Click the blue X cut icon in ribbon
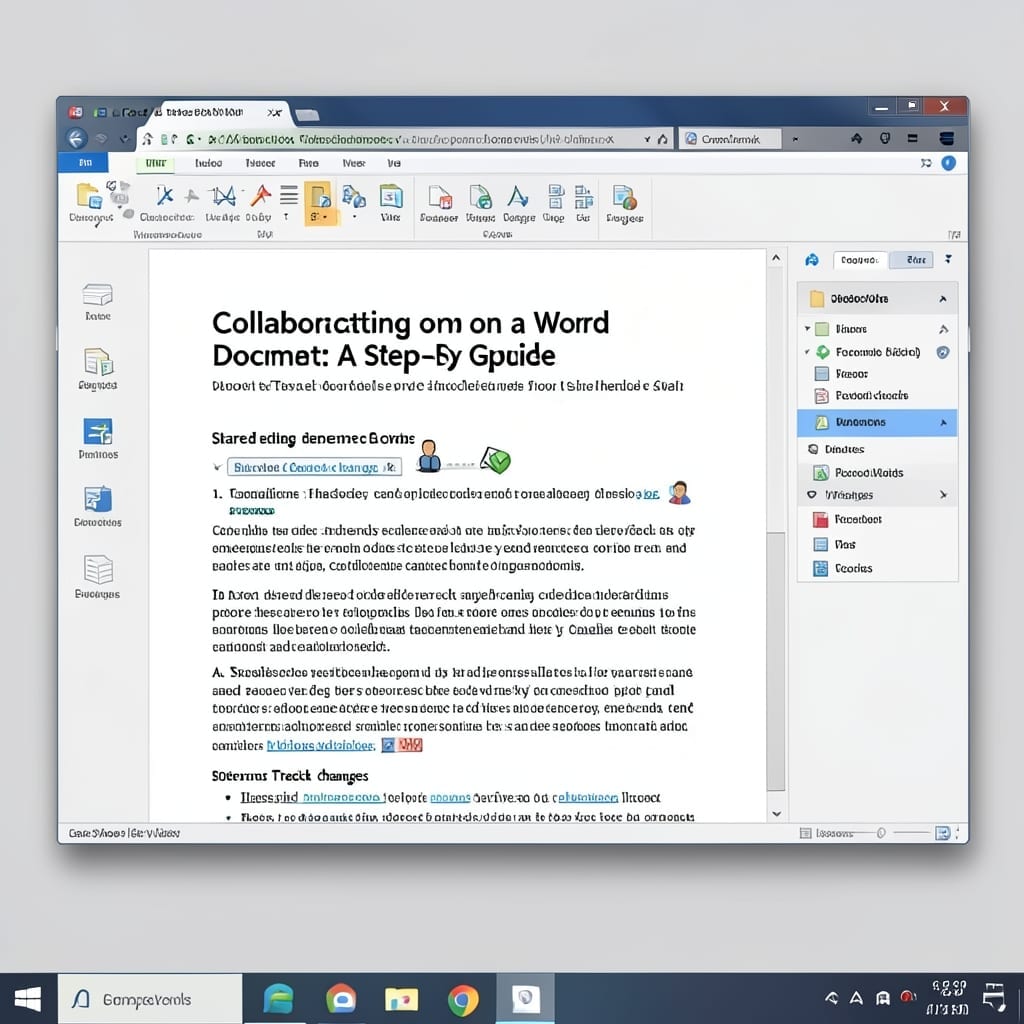Screen dimensions: 1024x1024 pyautogui.click(x=165, y=195)
